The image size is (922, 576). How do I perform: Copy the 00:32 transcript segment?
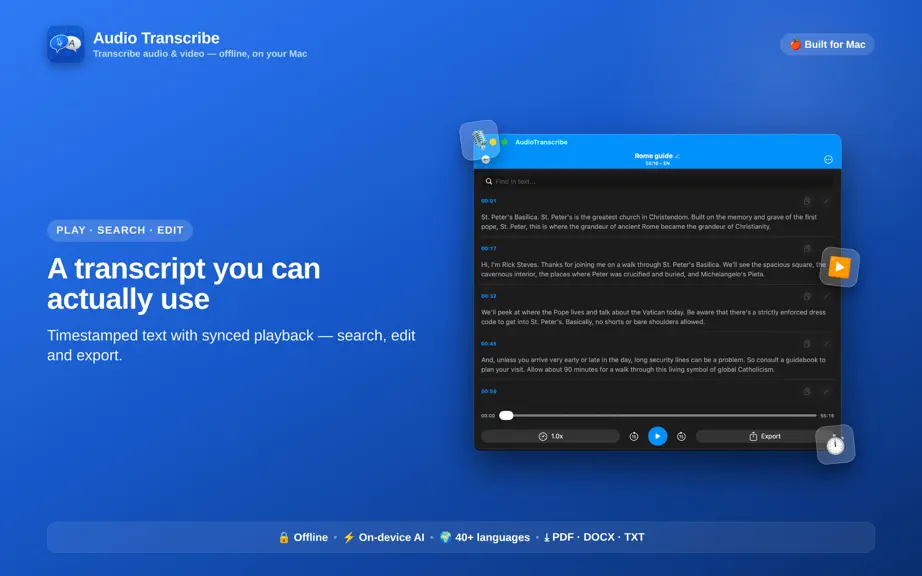807,296
